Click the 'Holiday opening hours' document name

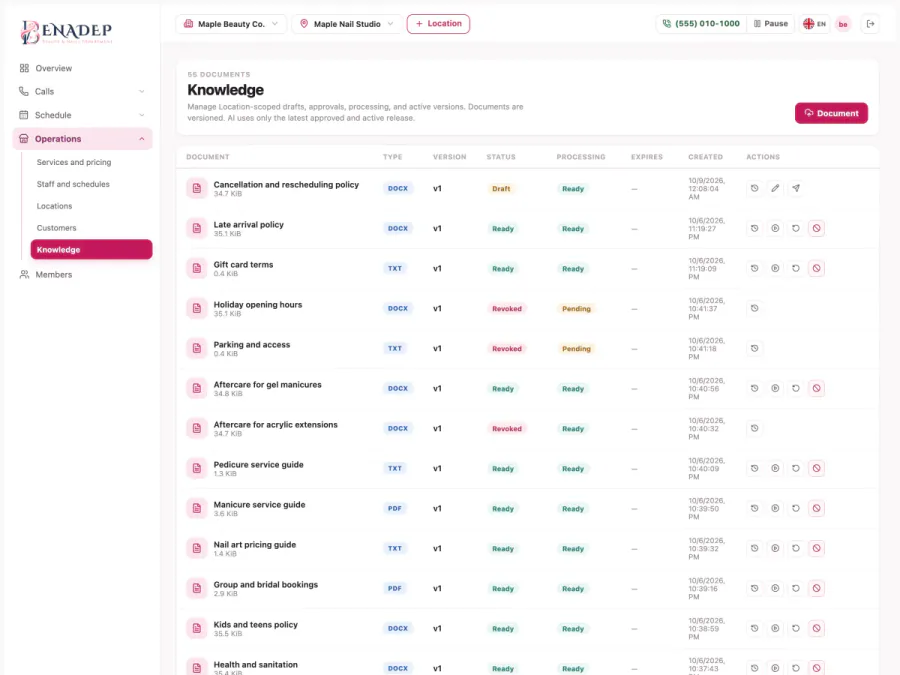pos(258,305)
